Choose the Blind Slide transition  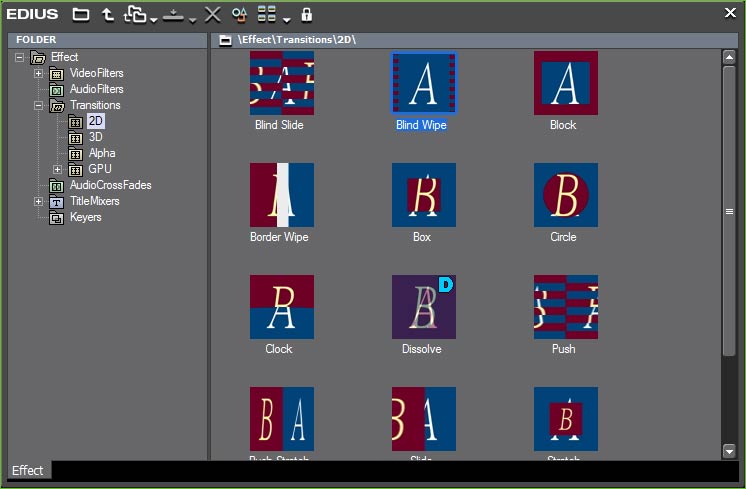[281, 83]
